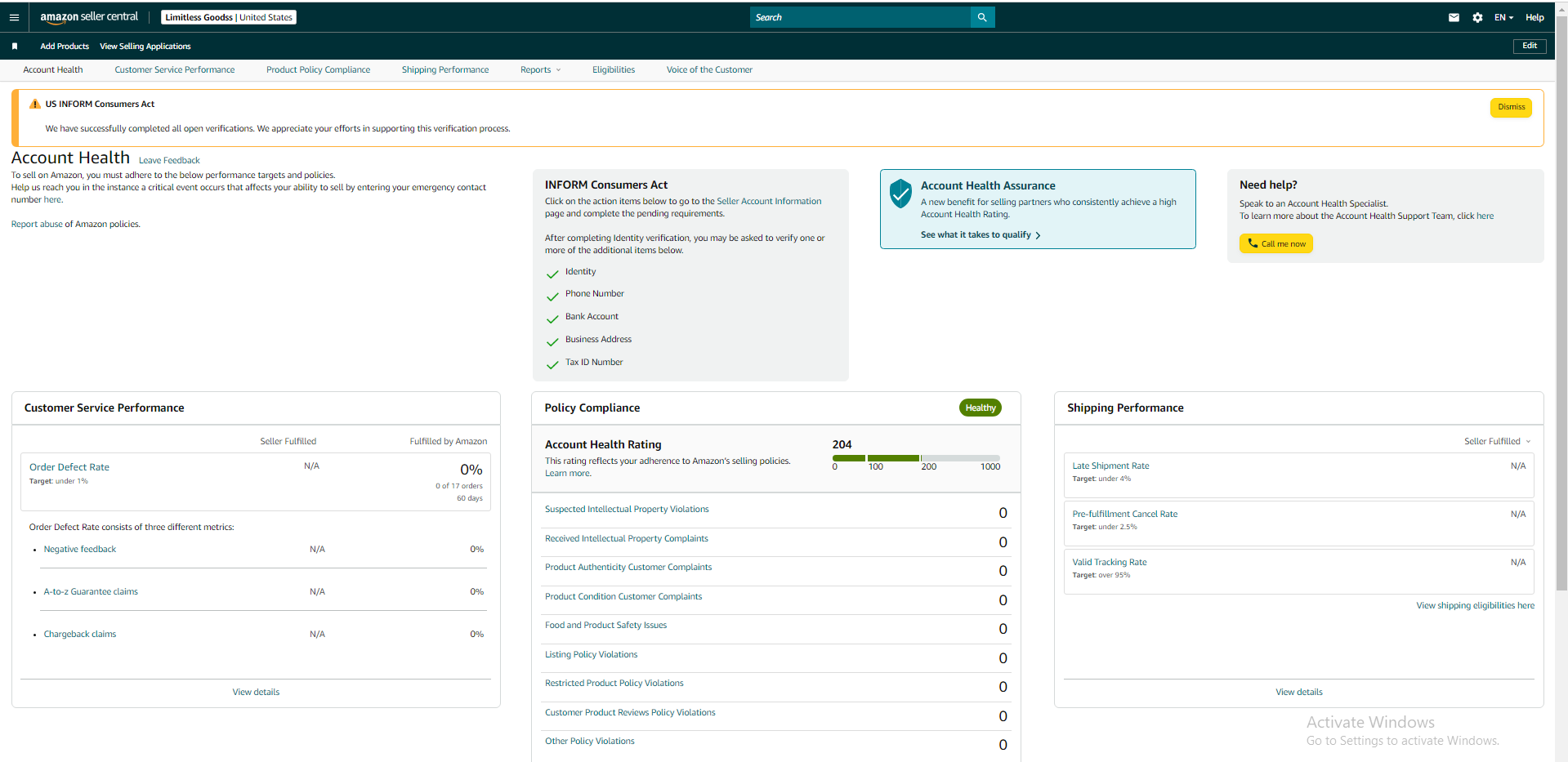Click the Tax ID Number verification checkmark
The width and height of the screenshot is (1568, 762).
(x=552, y=364)
